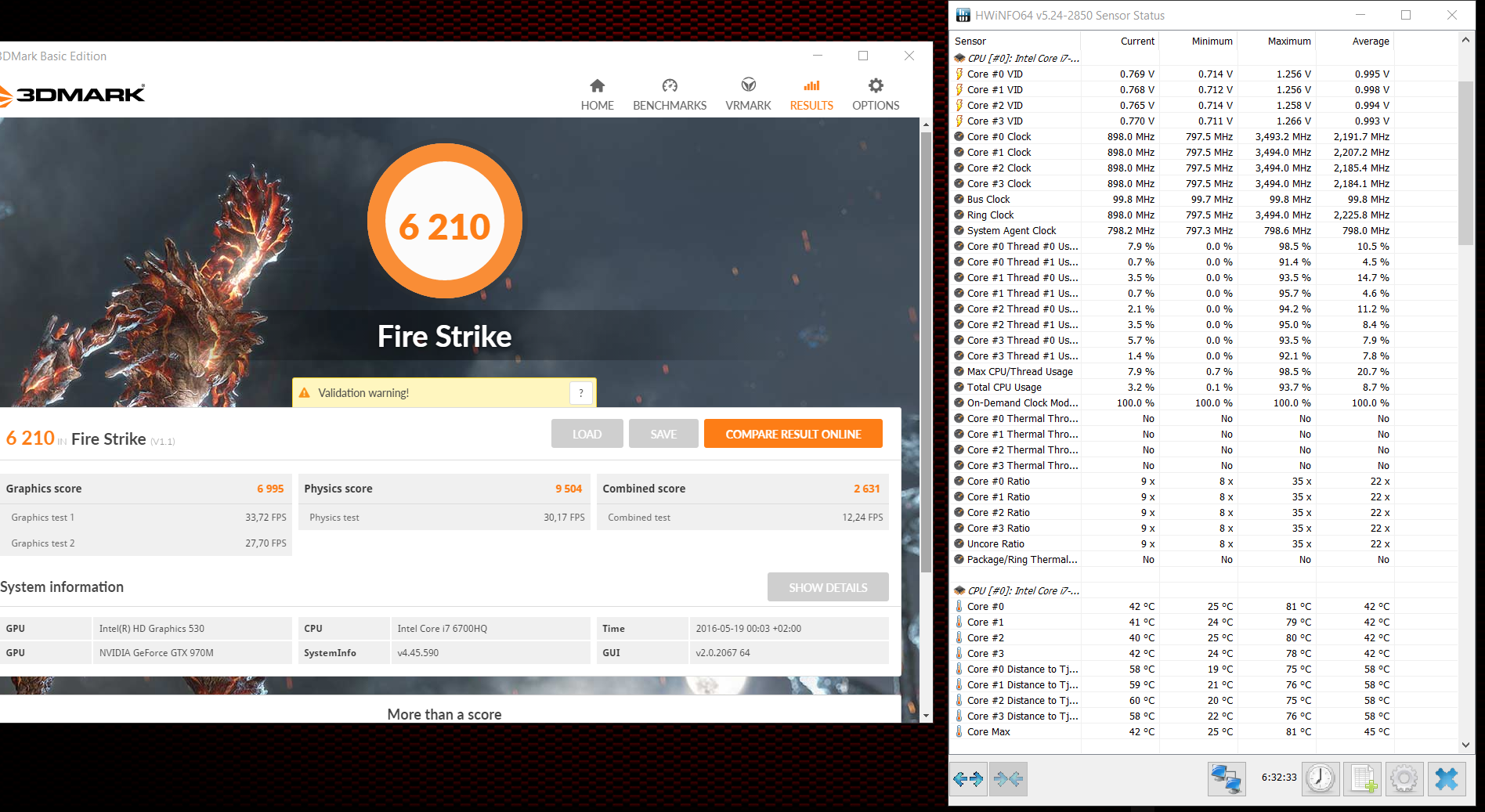Viewport: 1485px width, 812px height.
Task: Click COMPARE RESULT ONLINE
Action: tap(793, 434)
